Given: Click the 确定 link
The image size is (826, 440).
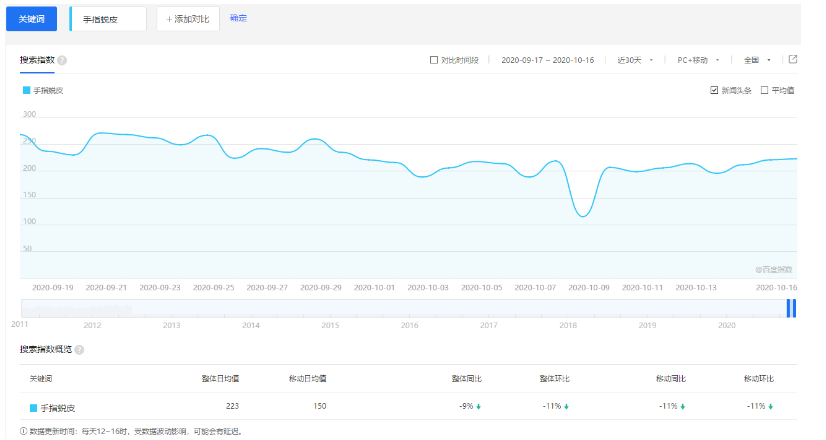Looking at the screenshot, I should point(238,18).
